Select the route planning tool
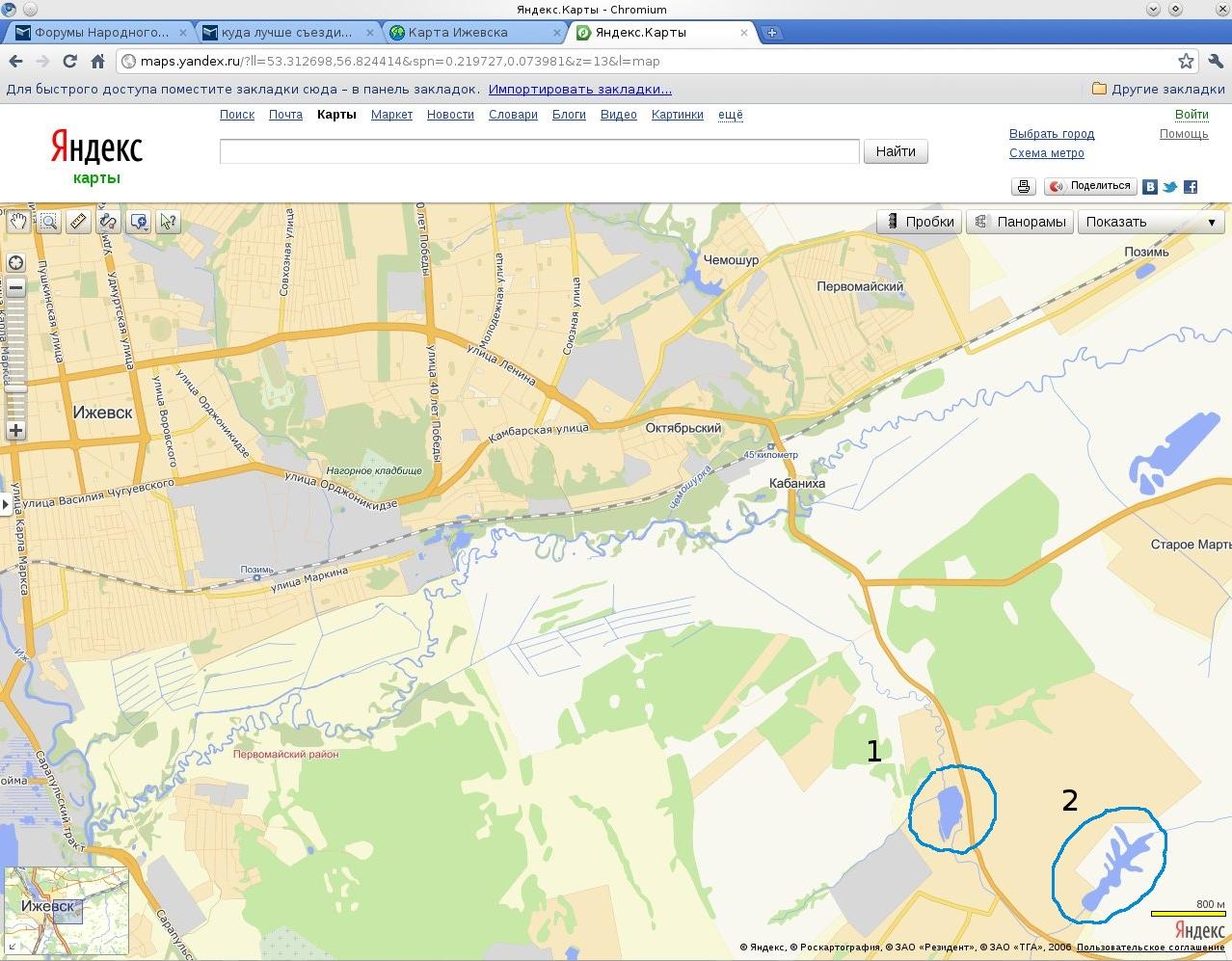The width and height of the screenshot is (1232, 961). click(x=108, y=222)
